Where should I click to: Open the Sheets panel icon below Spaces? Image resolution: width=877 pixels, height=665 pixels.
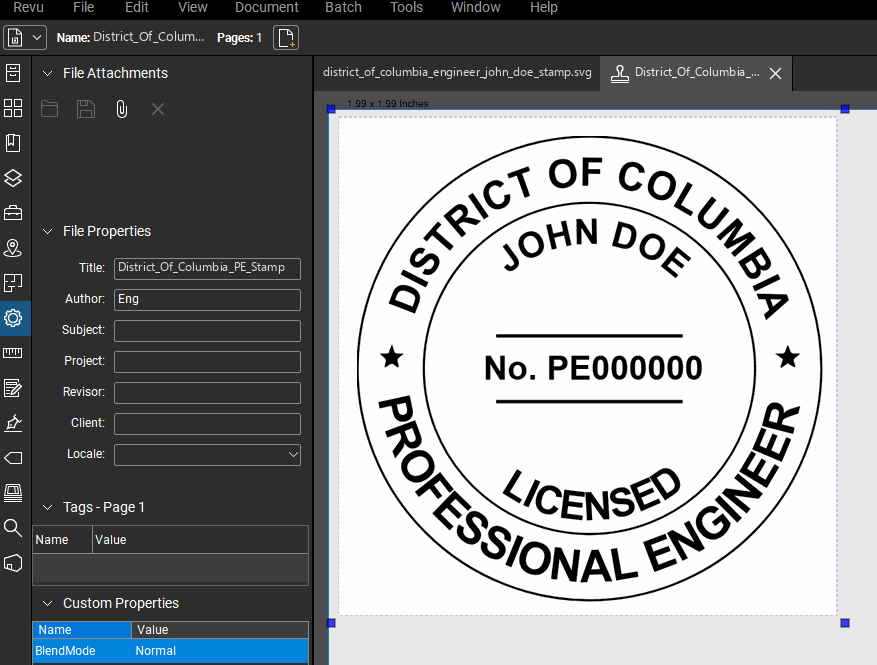pos(13,283)
